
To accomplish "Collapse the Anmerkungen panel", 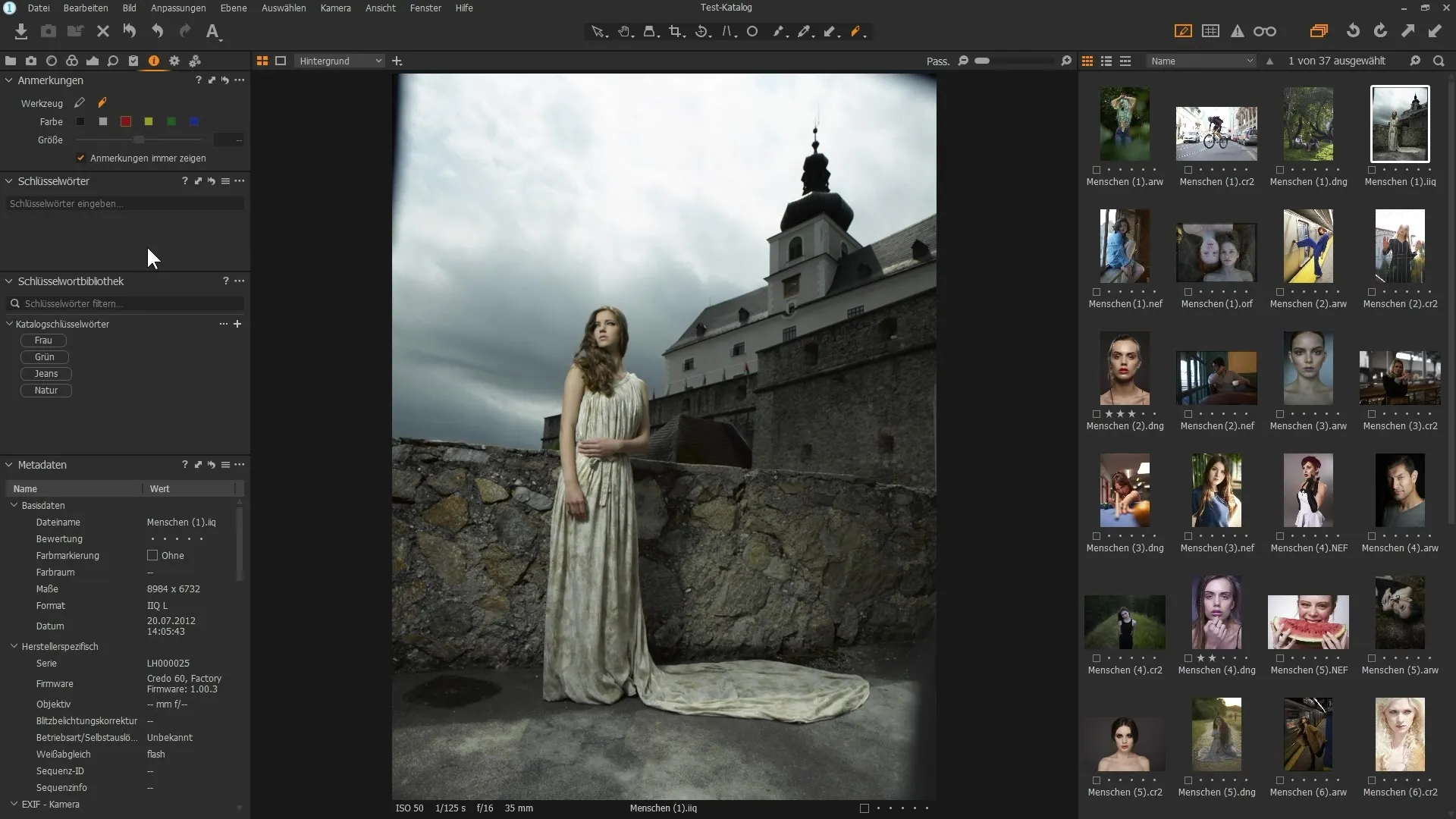I will [x=9, y=80].
